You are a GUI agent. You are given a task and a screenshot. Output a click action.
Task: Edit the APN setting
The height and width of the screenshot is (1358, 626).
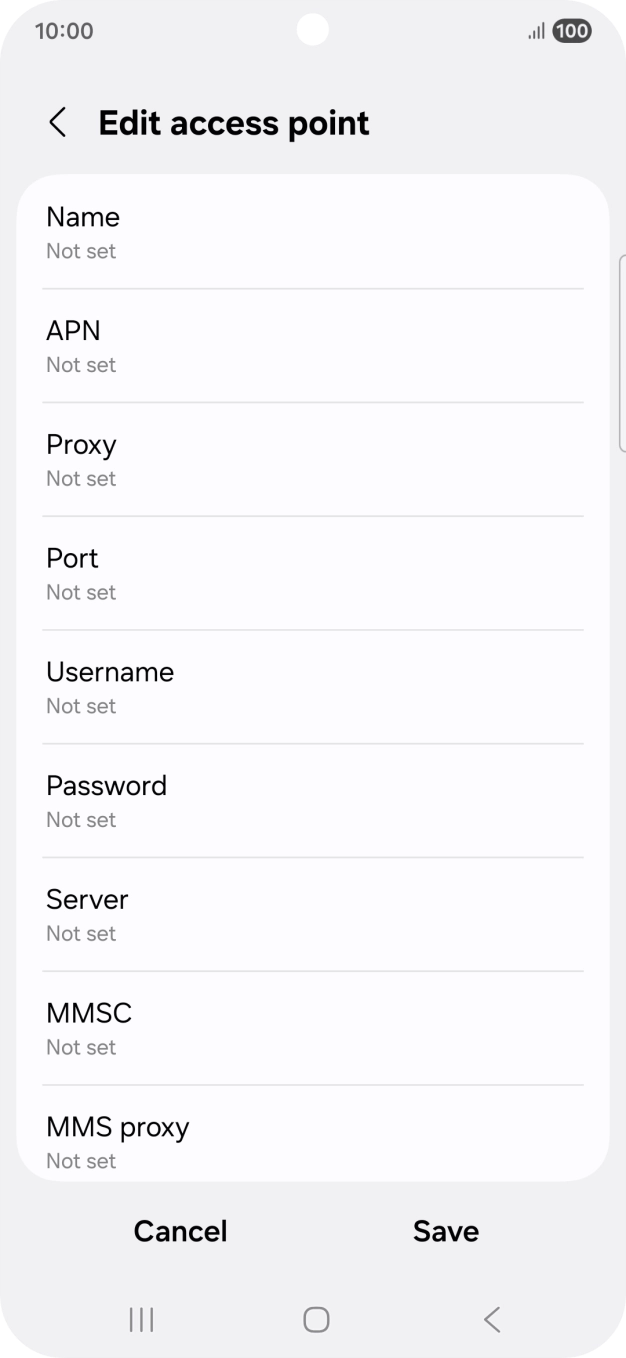pos(312,346)
